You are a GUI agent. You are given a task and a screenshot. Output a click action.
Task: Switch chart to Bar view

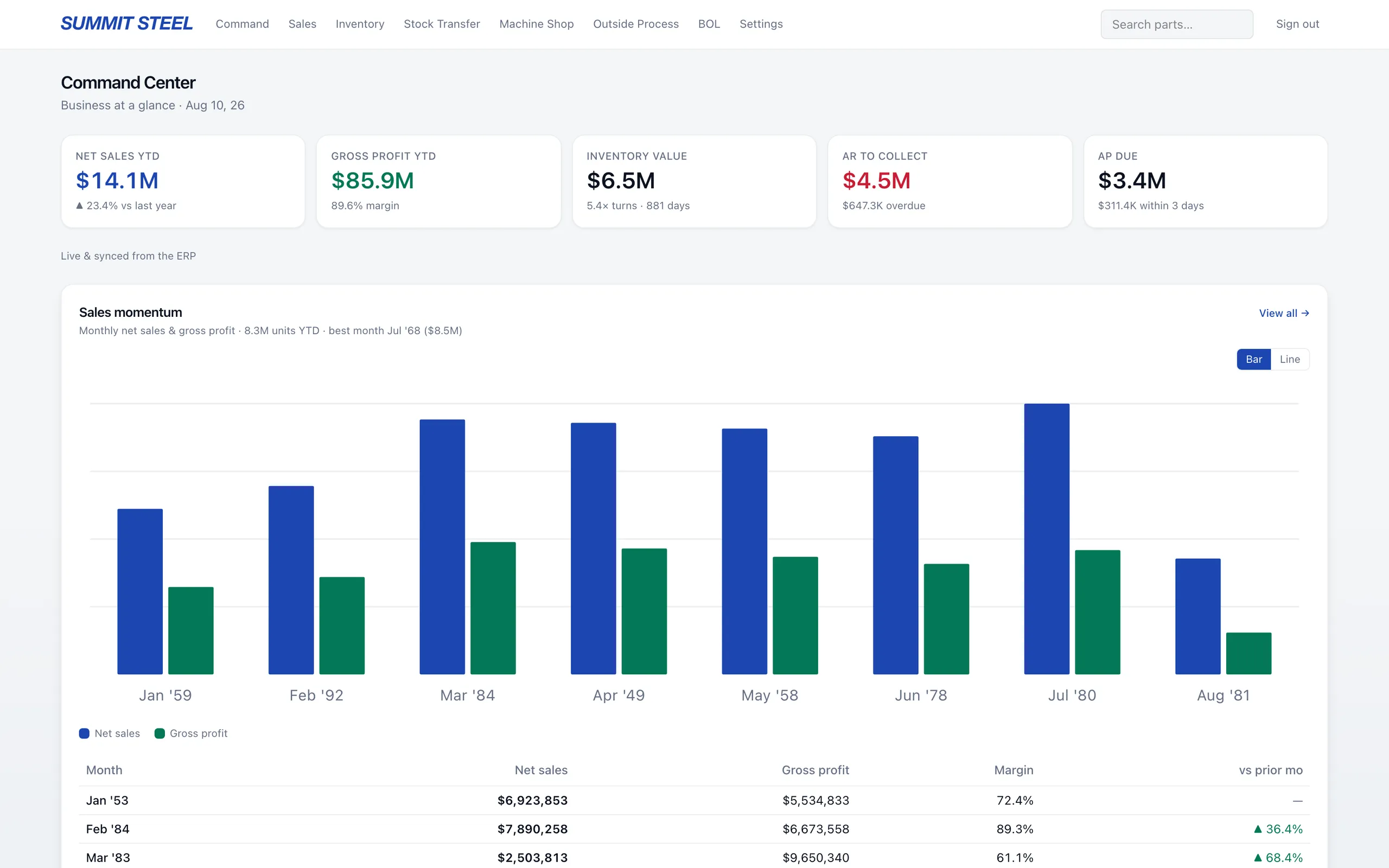coord(1253,359)
